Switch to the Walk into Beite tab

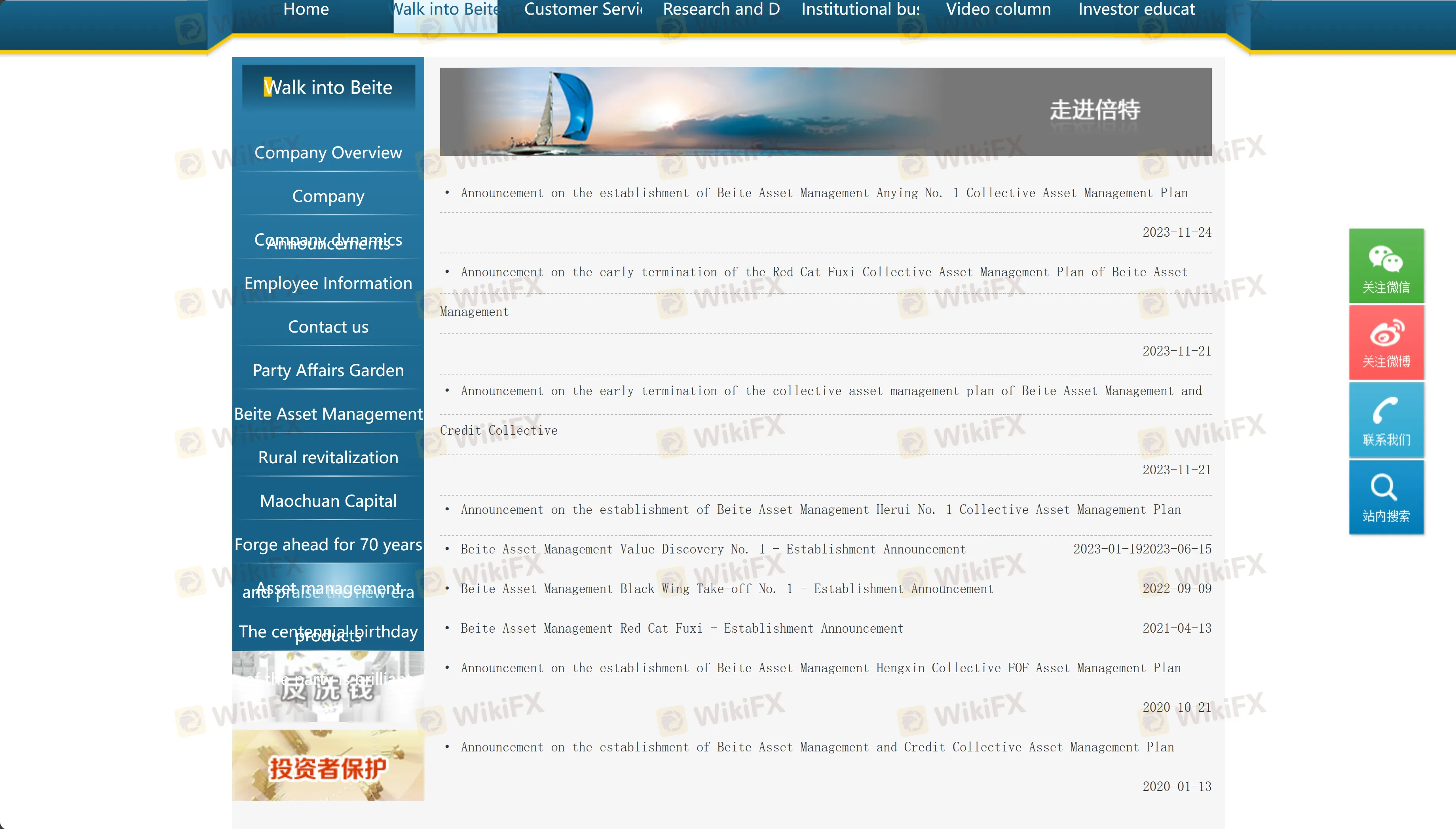pyautogui.click(x=445, y=9)
